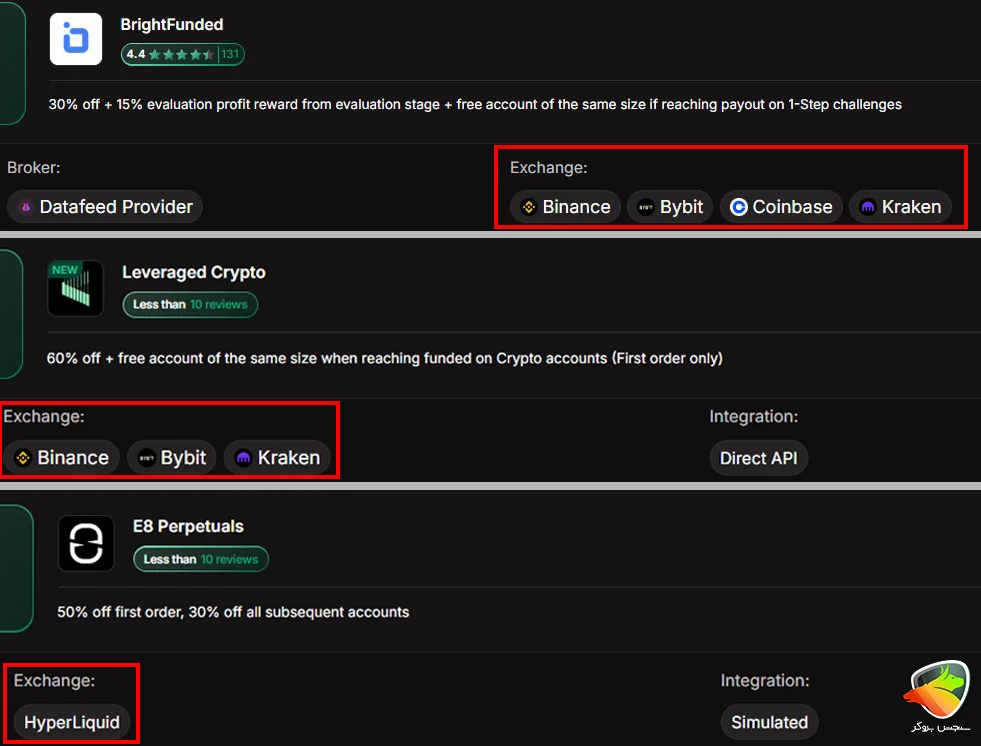This screenshot has height=746, width=981.
Task: Select the Binance chip under BrightFunded
Action: coord(565,207)
